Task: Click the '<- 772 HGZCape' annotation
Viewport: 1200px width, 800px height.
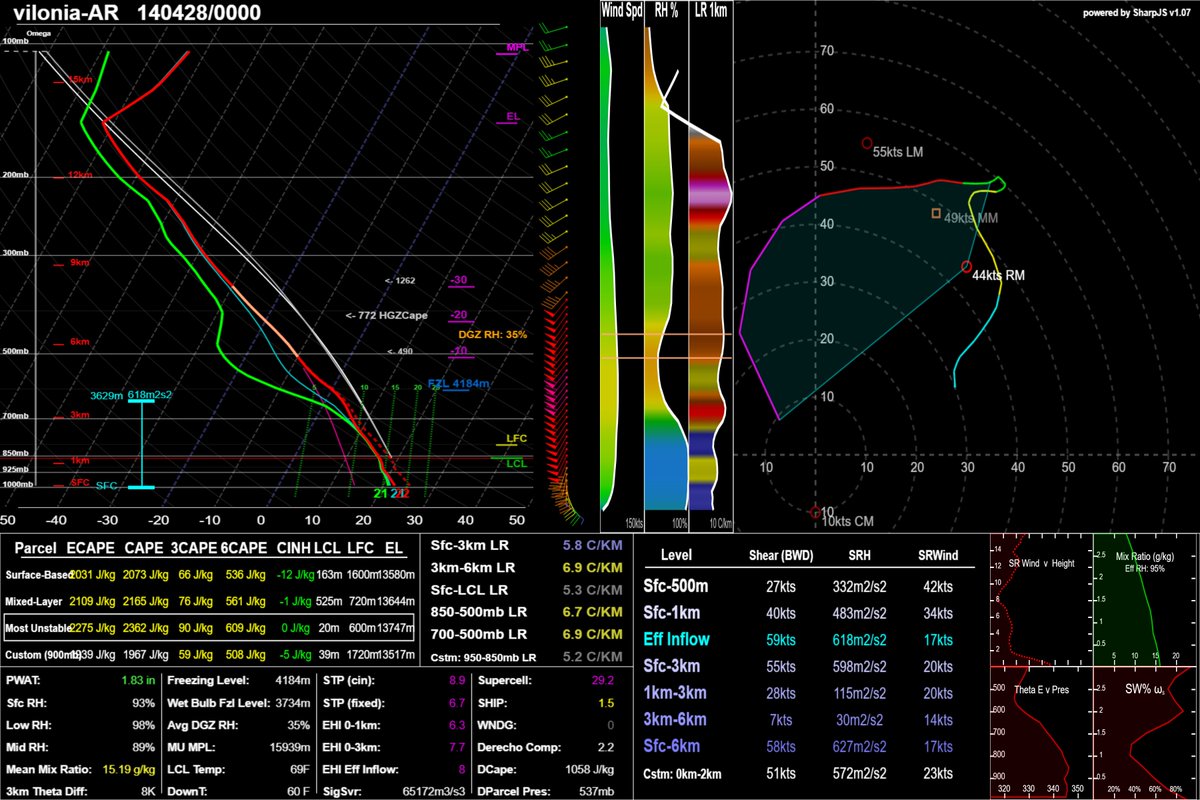Action: tap(387, 315)
